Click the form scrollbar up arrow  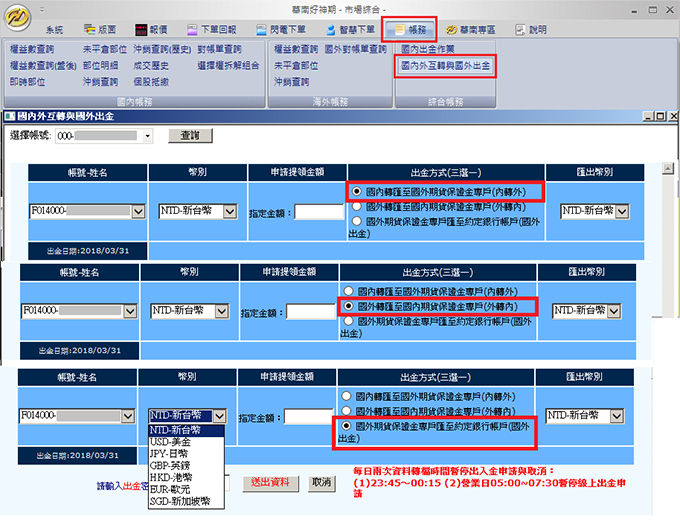(668, 169)
